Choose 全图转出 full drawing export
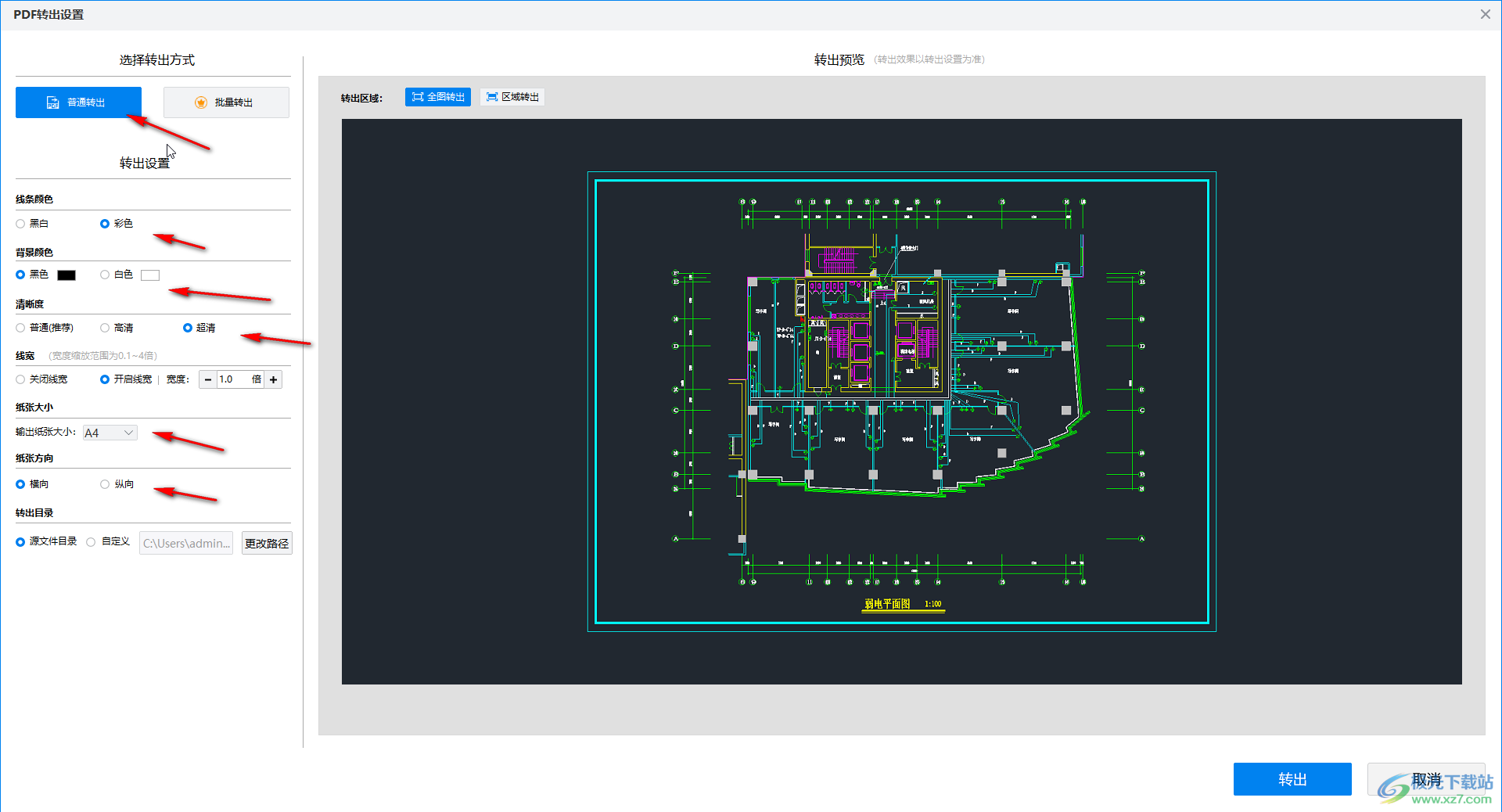 click(438, 97)
